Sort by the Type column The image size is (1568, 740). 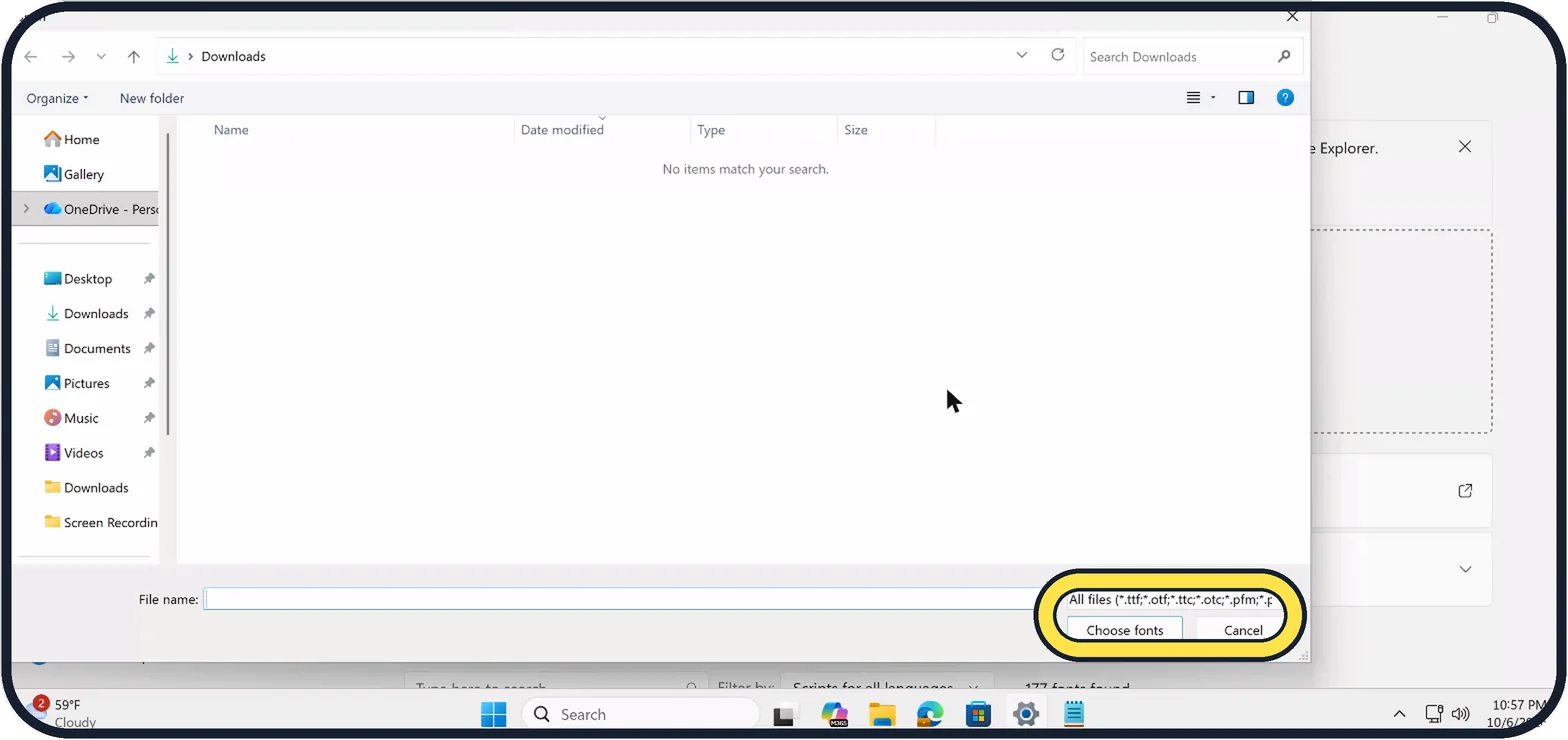(711, 130)
